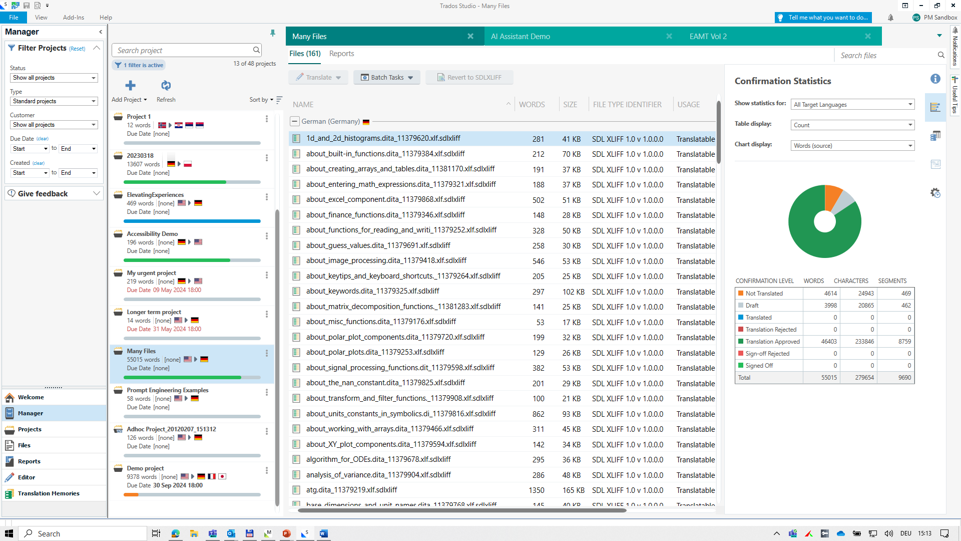
Task: Refresh the project list
Action: tap(166, 86)
